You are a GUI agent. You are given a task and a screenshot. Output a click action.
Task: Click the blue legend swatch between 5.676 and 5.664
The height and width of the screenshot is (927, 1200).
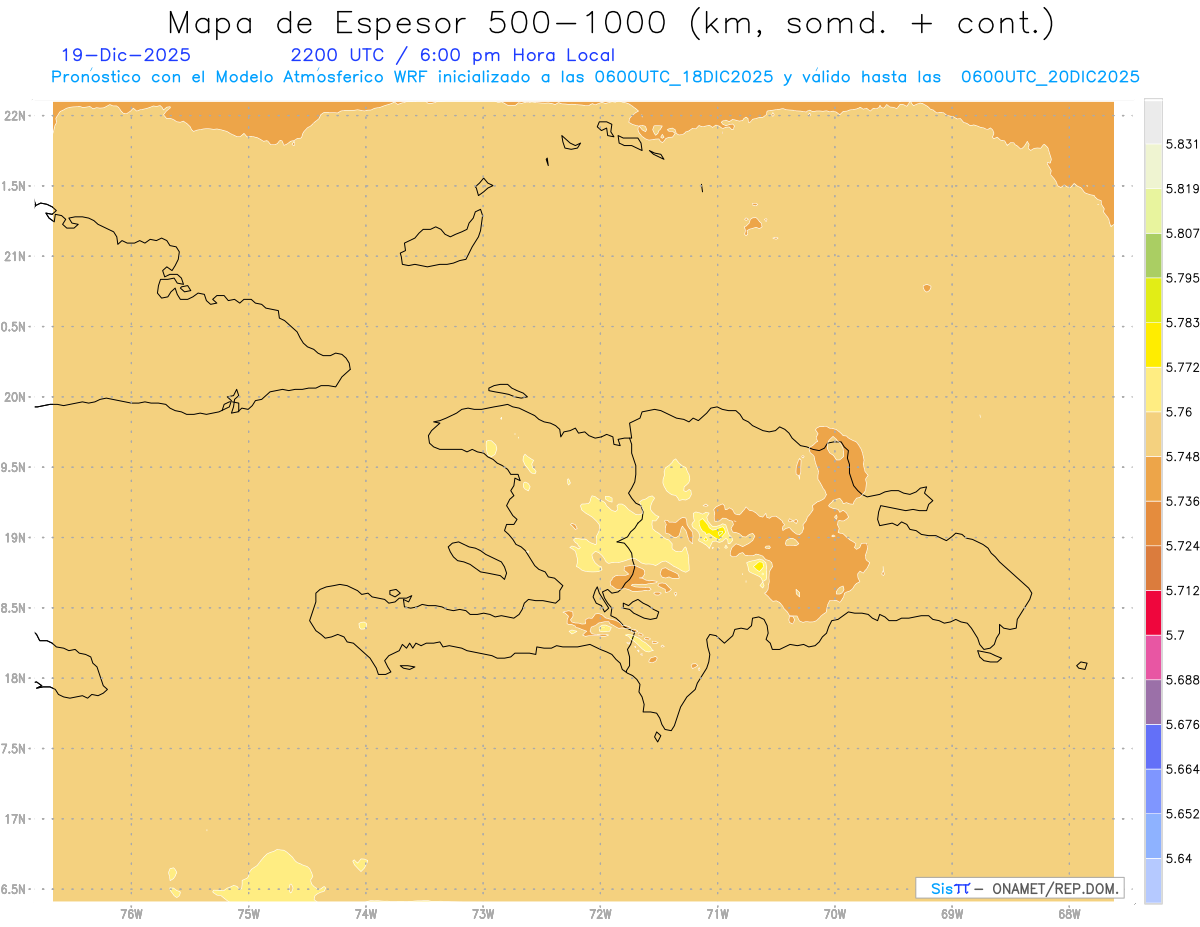pos(1153,746)
